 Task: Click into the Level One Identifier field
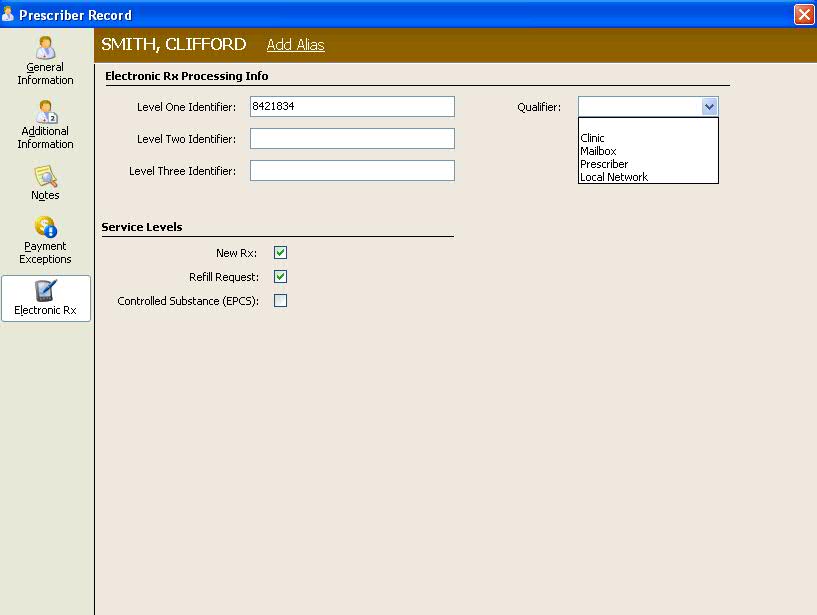point(352,107)
